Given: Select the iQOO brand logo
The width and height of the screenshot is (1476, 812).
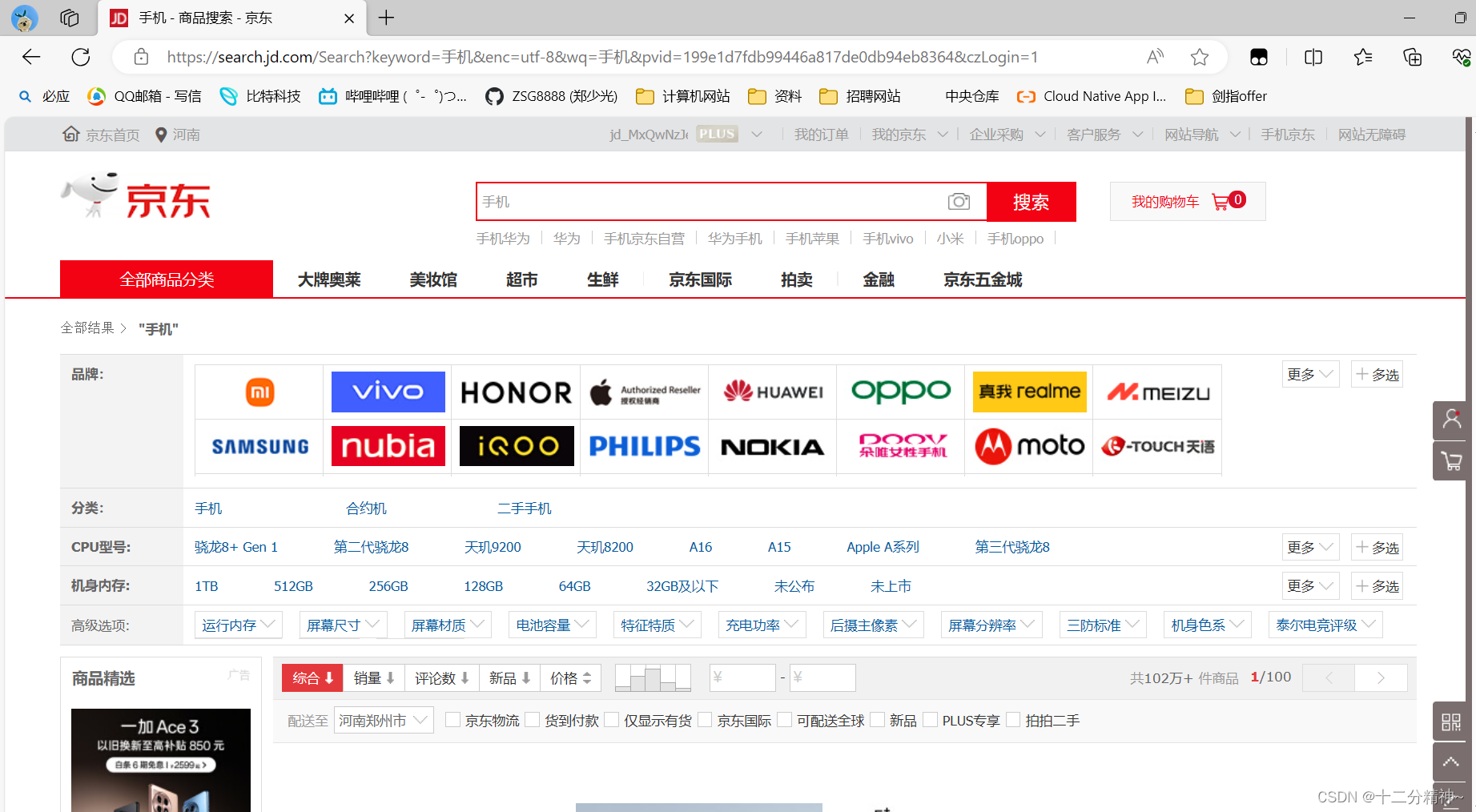Looking at the screenshot, I should click(517, 446).
